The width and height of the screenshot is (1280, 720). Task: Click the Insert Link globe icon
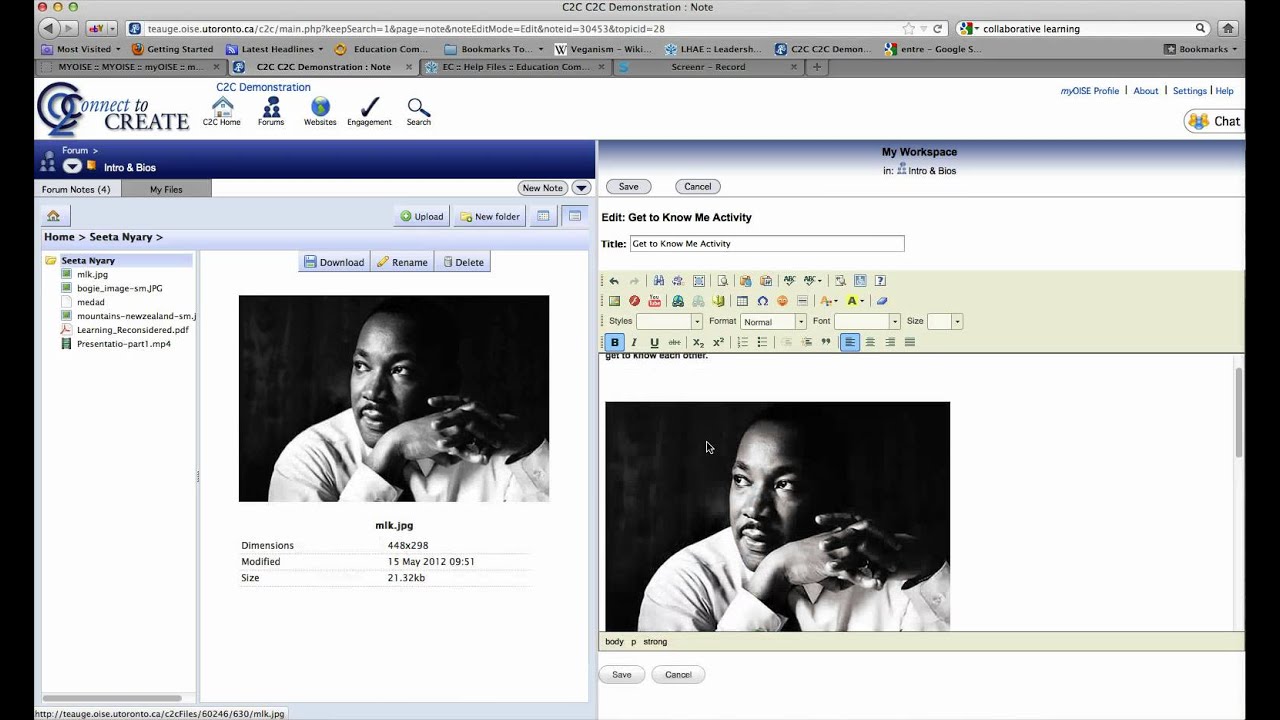pos(678,301)
